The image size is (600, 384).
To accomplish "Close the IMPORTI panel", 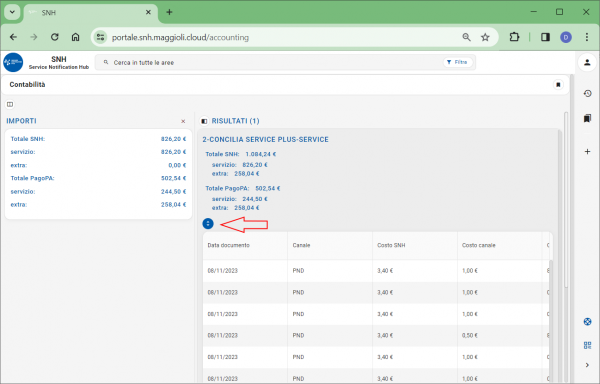I will 183,121.
